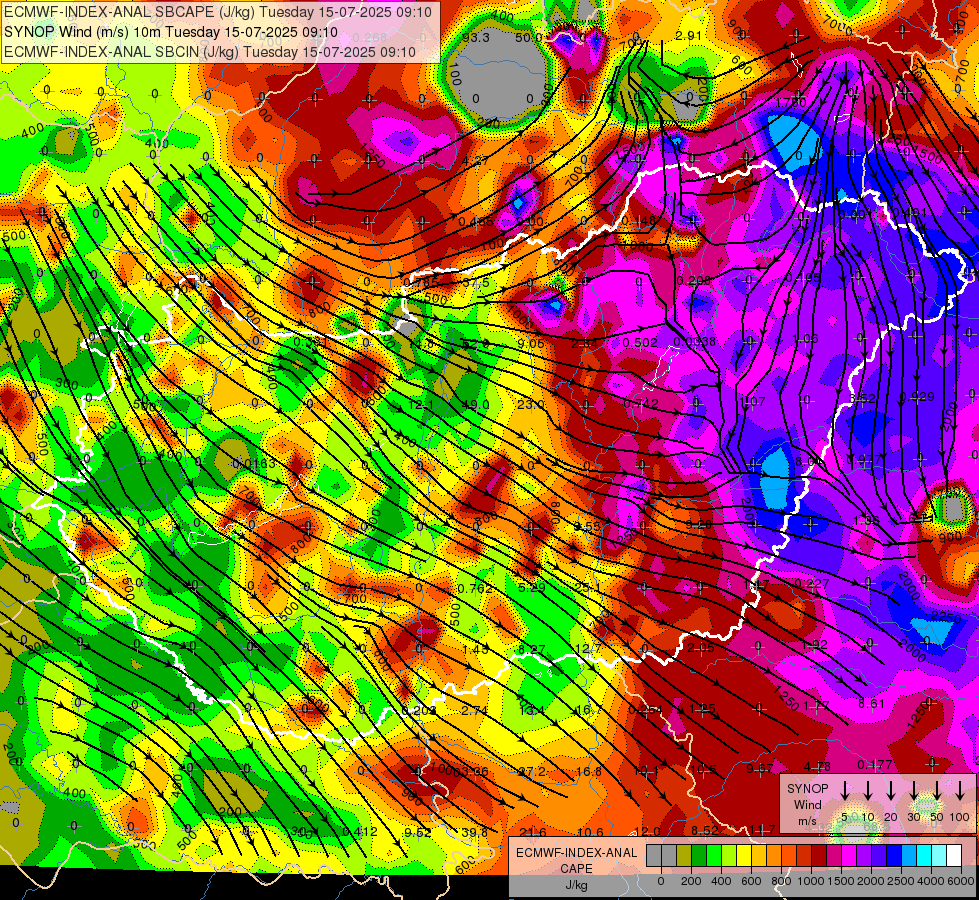Pick the pure yellow CAPE legend swatch
Image resolution: width=979 pixels, height=900 pixels.
744,856
